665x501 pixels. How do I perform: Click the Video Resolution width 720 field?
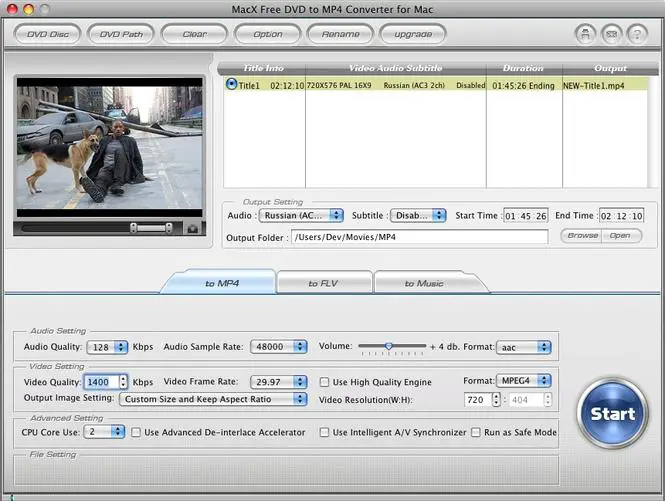pos(478,400)
